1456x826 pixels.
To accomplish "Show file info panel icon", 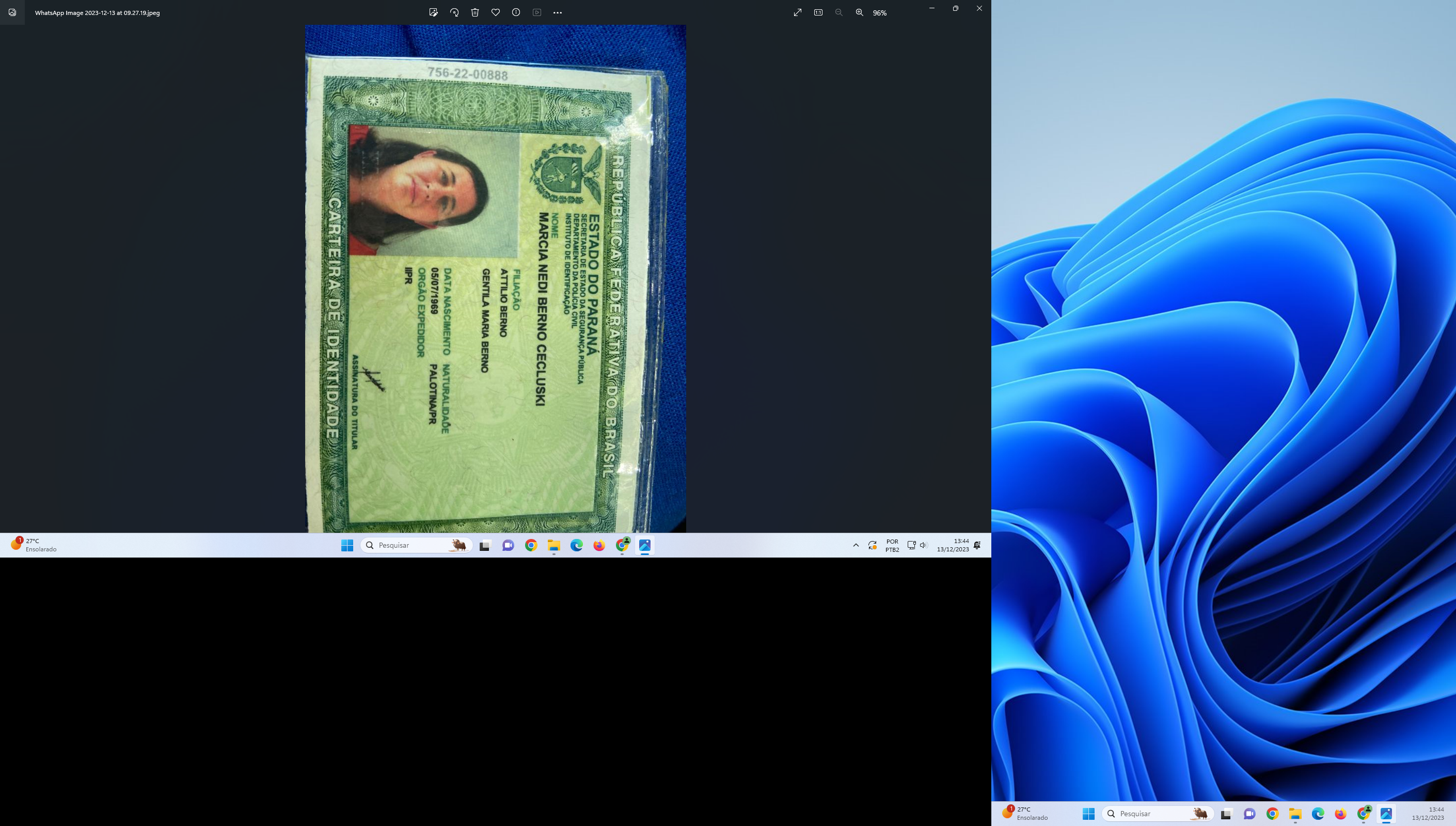I will click(516, 12).
